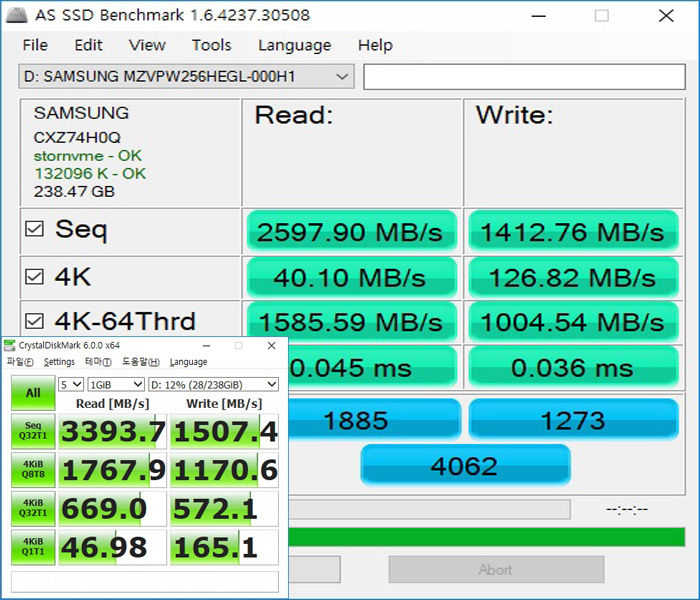The width and height of the screenshot is (700, 600).
Task: Click the 4KiB Q32T1 write value 572.1
Action: pyautogui.click(x=225, y=509)
